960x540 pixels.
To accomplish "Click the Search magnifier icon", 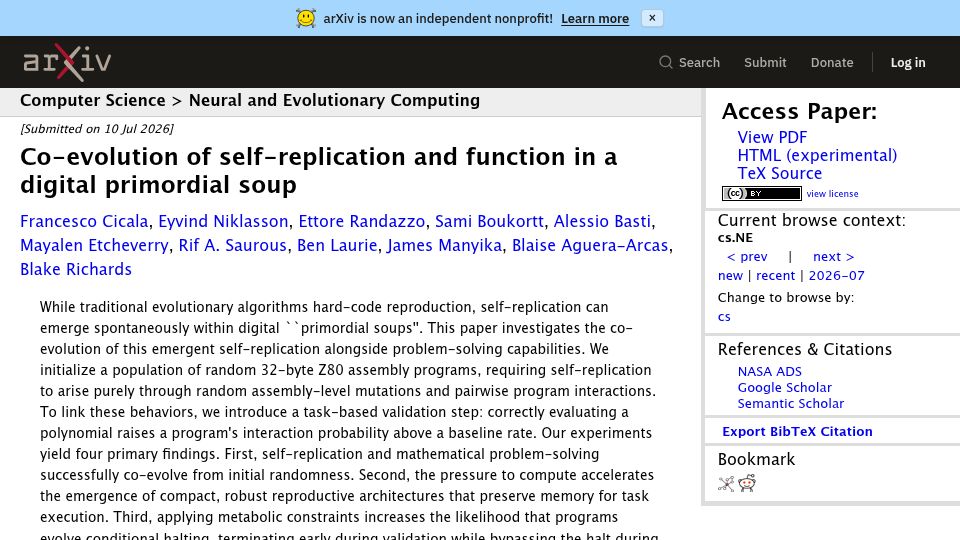I will coord(666,62).
